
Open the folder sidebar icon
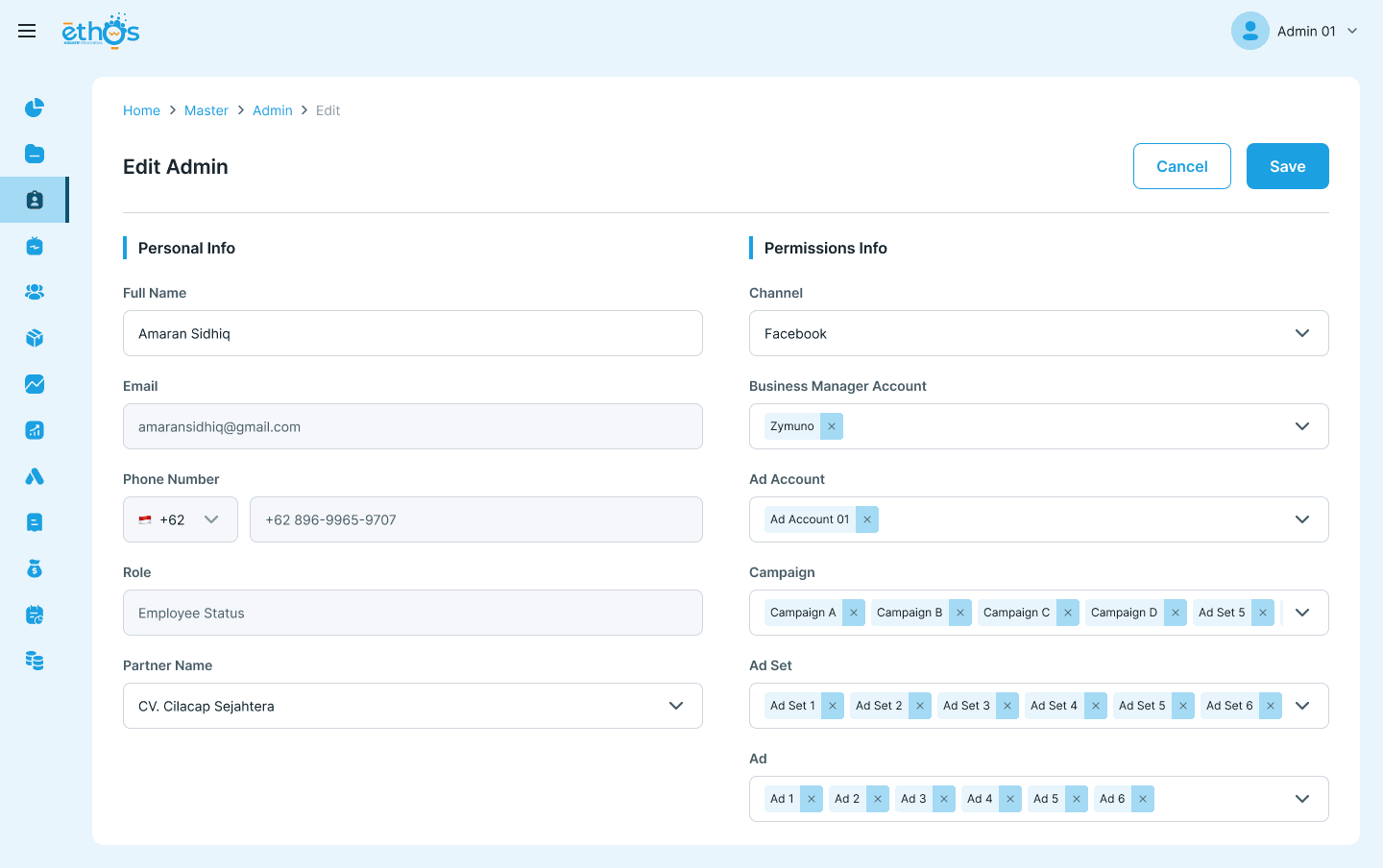coord(35,154)
